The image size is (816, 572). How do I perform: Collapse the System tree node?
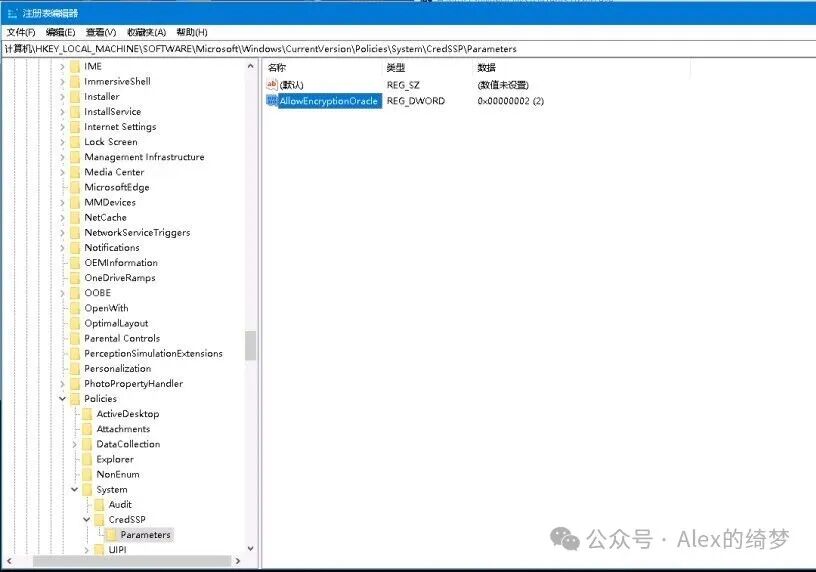coord(74,490)
